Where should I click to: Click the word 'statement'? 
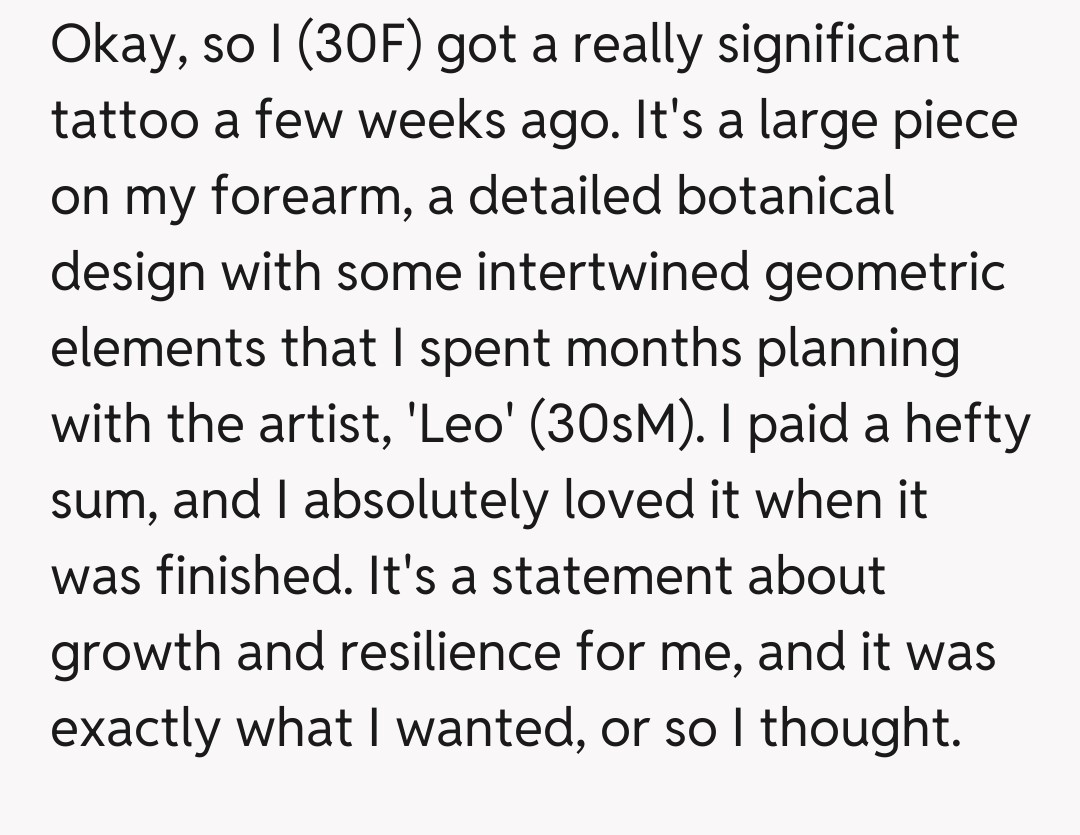point(618,577)
